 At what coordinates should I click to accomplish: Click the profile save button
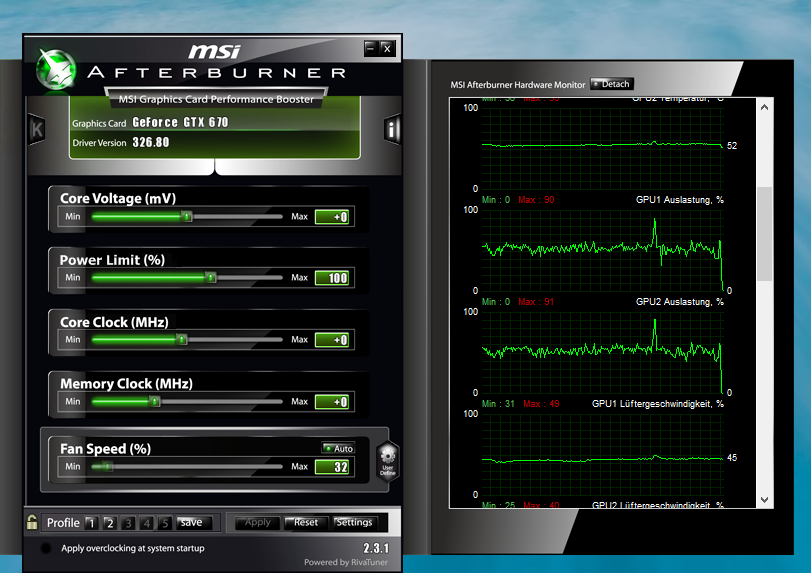pos(193,523)
